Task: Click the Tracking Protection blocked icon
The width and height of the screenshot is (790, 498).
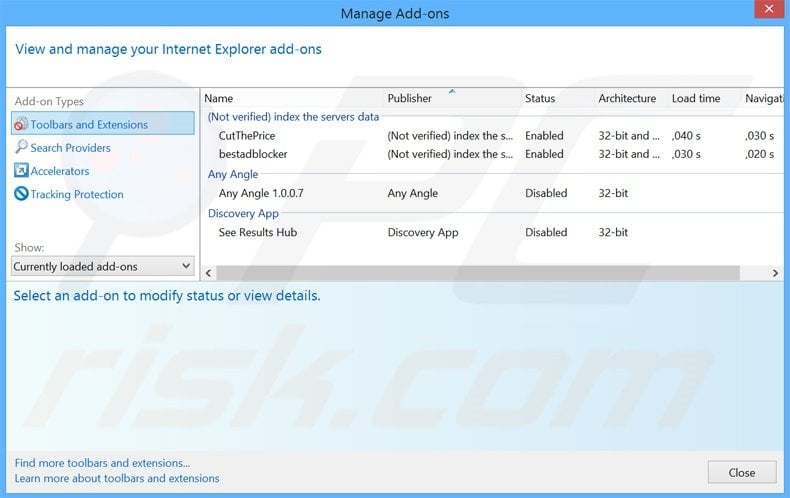Action: point(21,194)
